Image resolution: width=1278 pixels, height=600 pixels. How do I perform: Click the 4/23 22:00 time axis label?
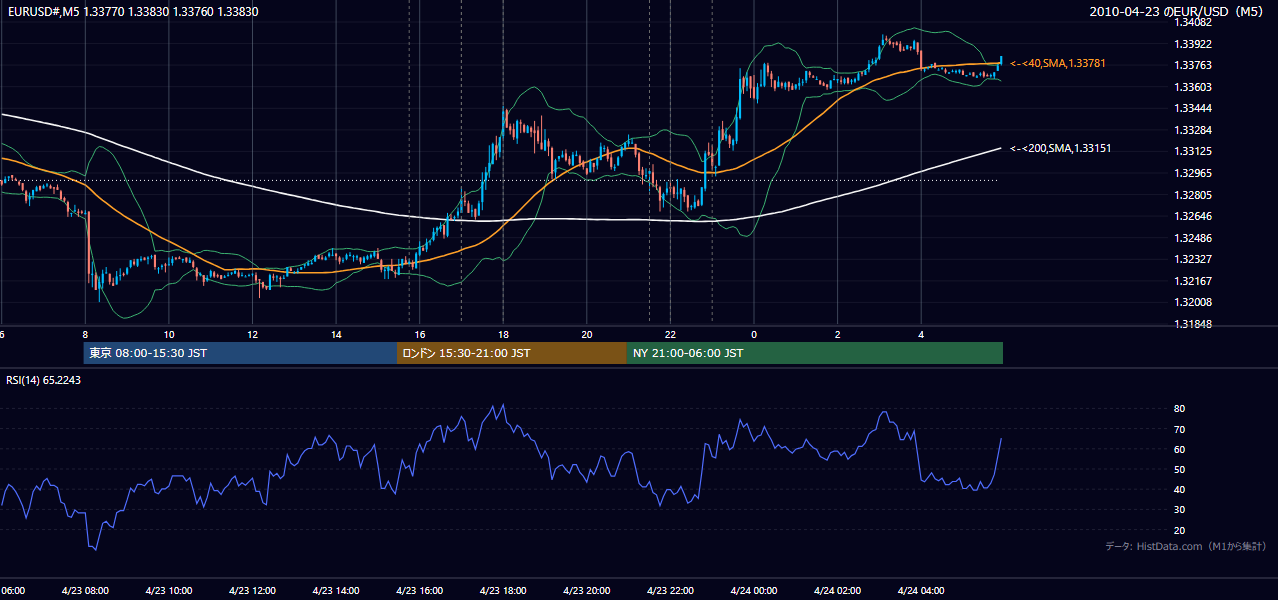[670, 590]
